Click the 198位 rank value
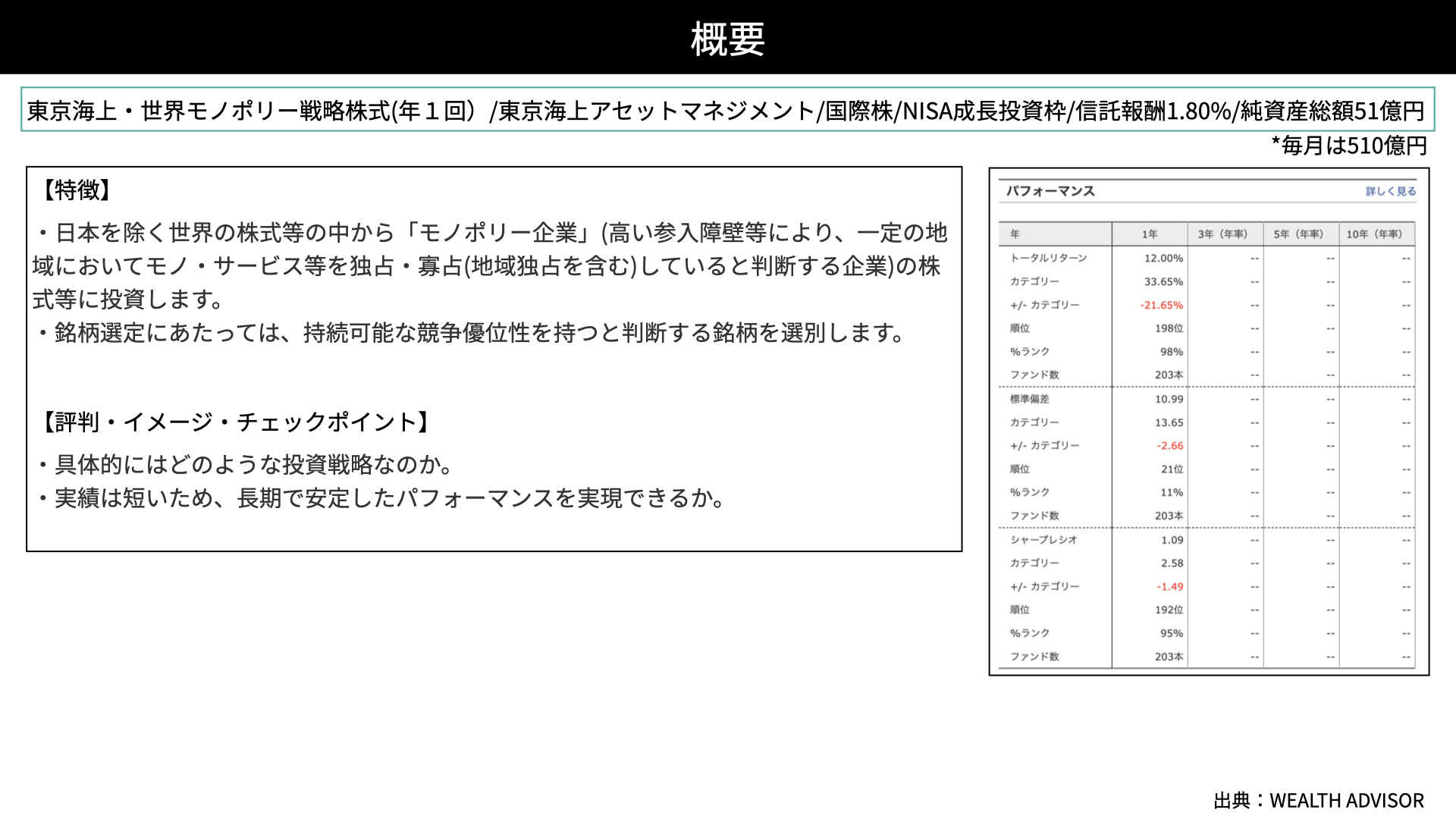The image size is (1456, 819). coord(1169,328)
